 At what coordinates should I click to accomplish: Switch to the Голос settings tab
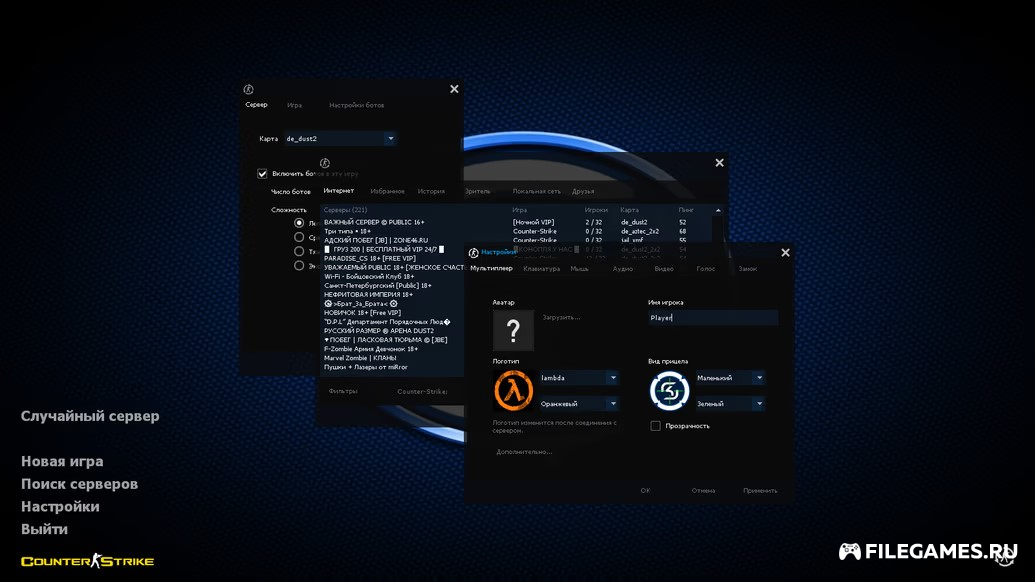pos(706,269)
